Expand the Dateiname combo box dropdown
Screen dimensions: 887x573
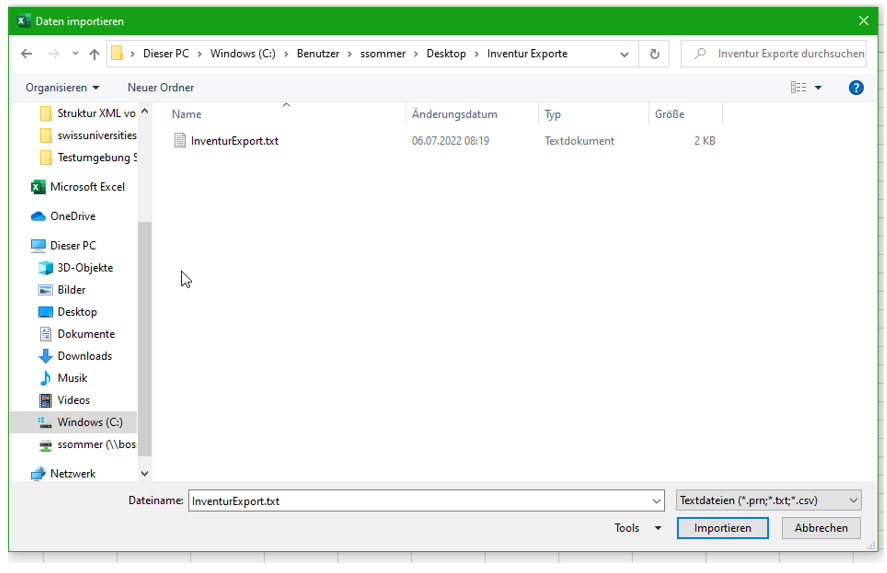(656, 501)
